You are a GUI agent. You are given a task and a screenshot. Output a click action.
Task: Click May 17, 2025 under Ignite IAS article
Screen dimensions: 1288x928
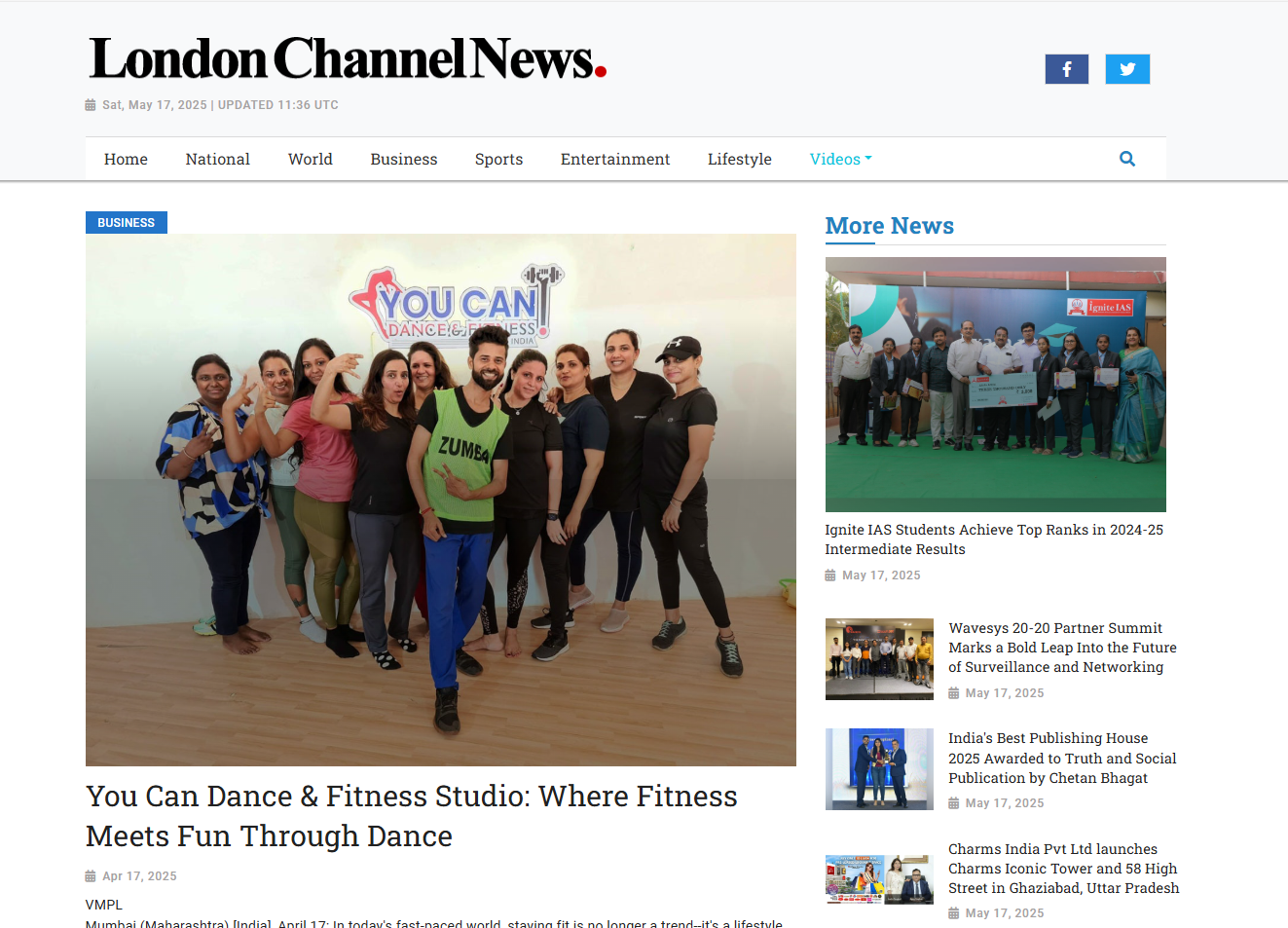(881, 575)
